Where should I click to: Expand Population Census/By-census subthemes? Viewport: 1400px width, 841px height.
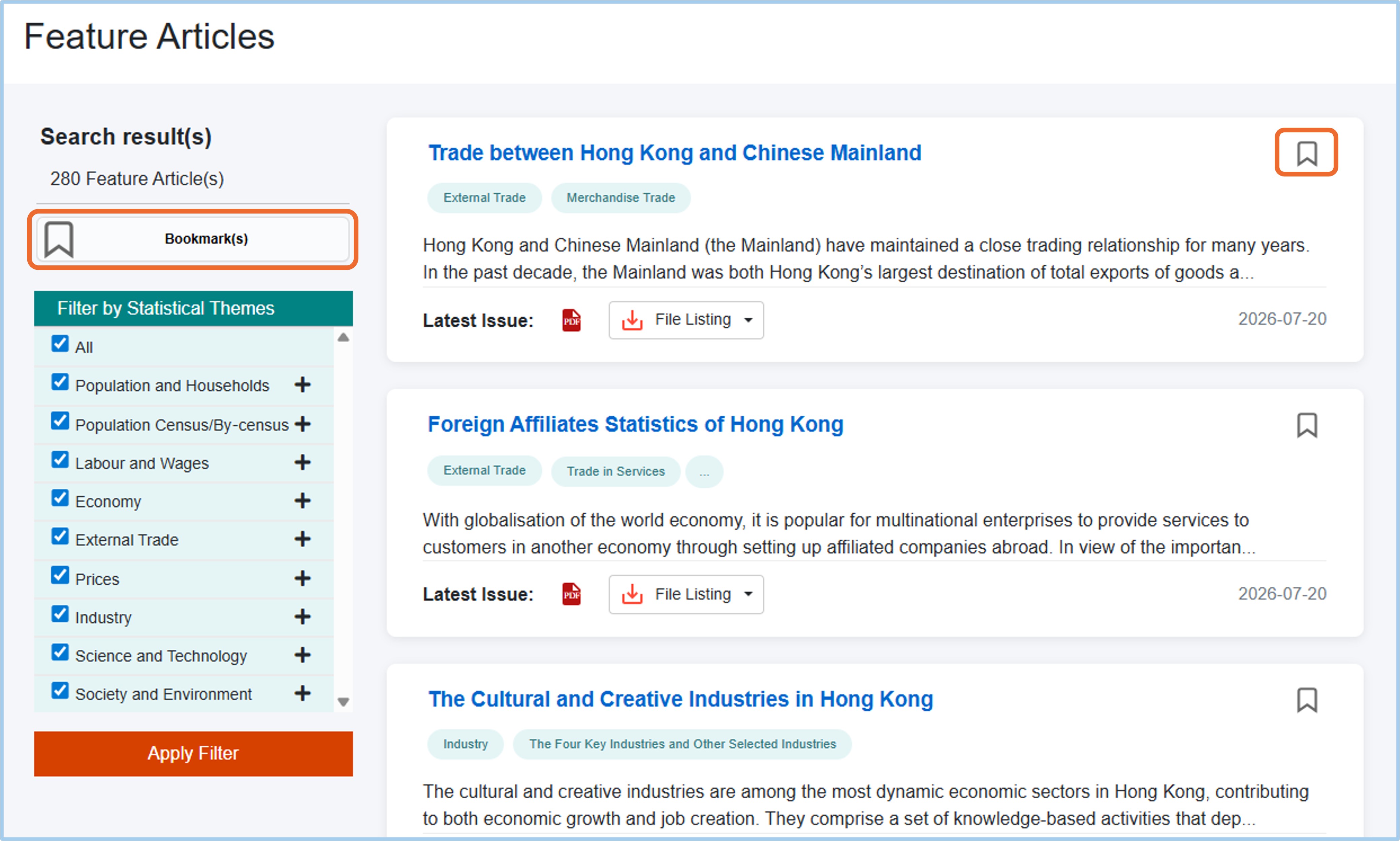pos(303,423)
